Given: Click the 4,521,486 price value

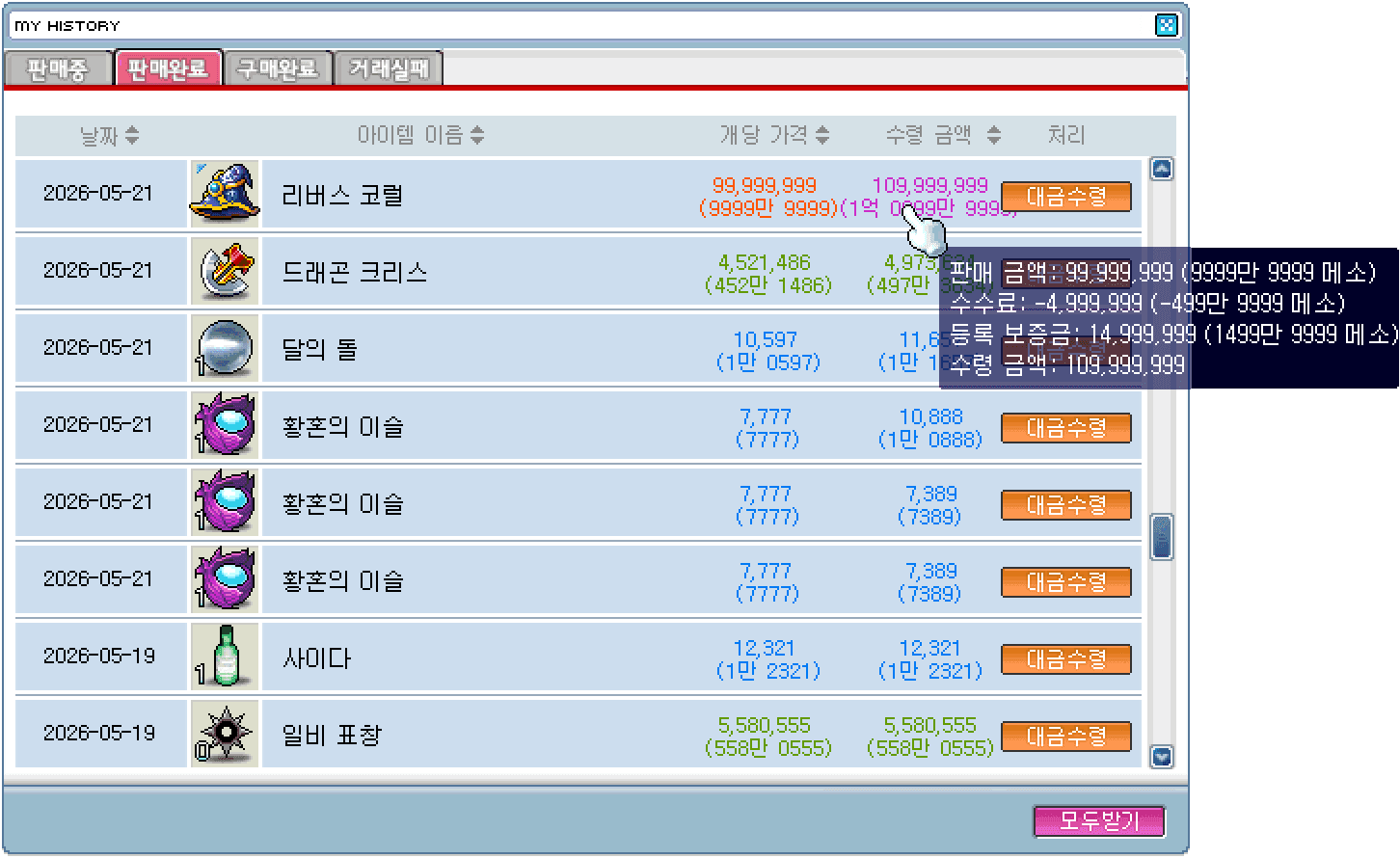Looking at the screenshot, I should click(x=765, y=262).
